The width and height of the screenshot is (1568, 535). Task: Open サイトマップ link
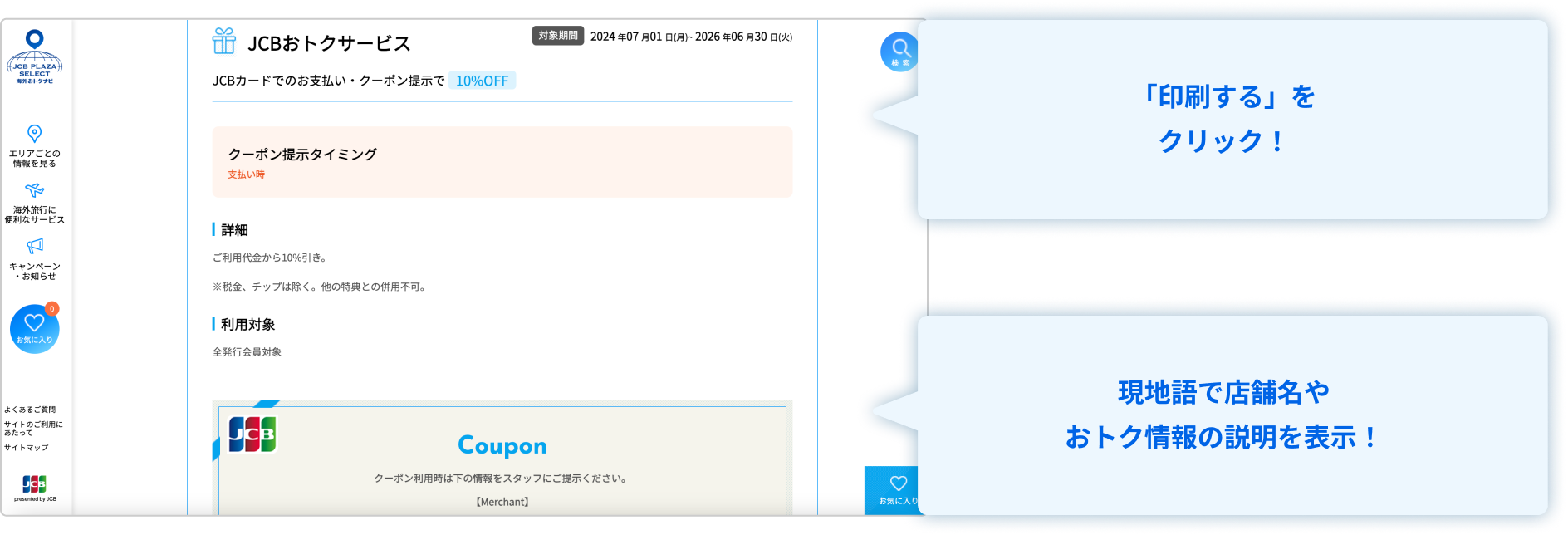[x=27, y=448]
